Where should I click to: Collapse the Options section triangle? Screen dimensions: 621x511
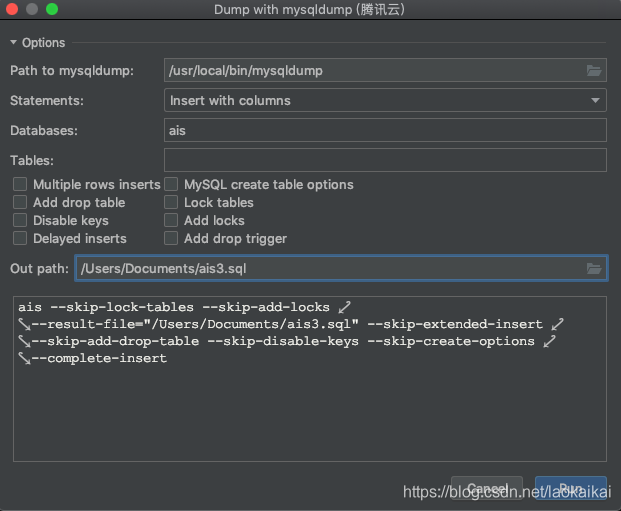[14, 43]
